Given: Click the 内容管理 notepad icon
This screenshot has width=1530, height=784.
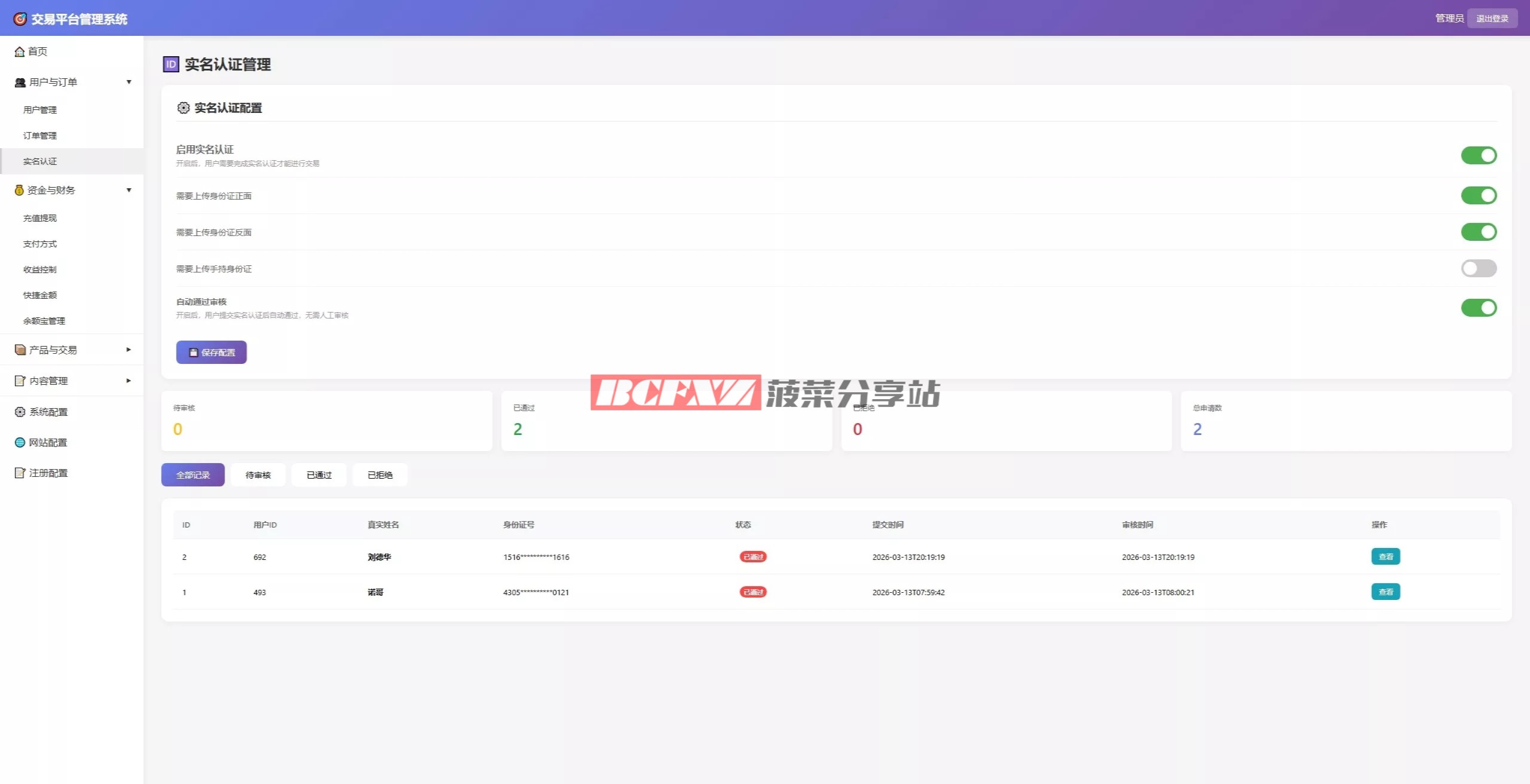Looking at the screenshot, I should [20, 381].
